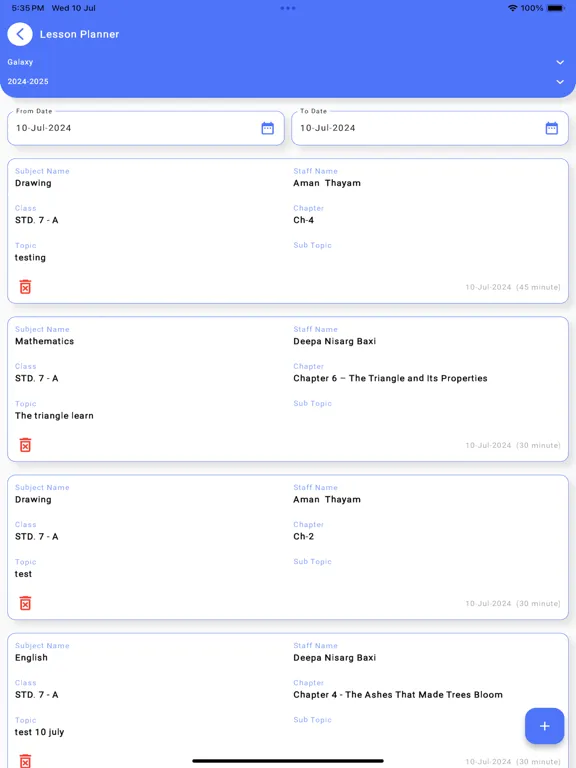Delete the Mathematics lesson entry
Image resolution: width=576 pixels, height=768 pixels.
click(25, 445)
